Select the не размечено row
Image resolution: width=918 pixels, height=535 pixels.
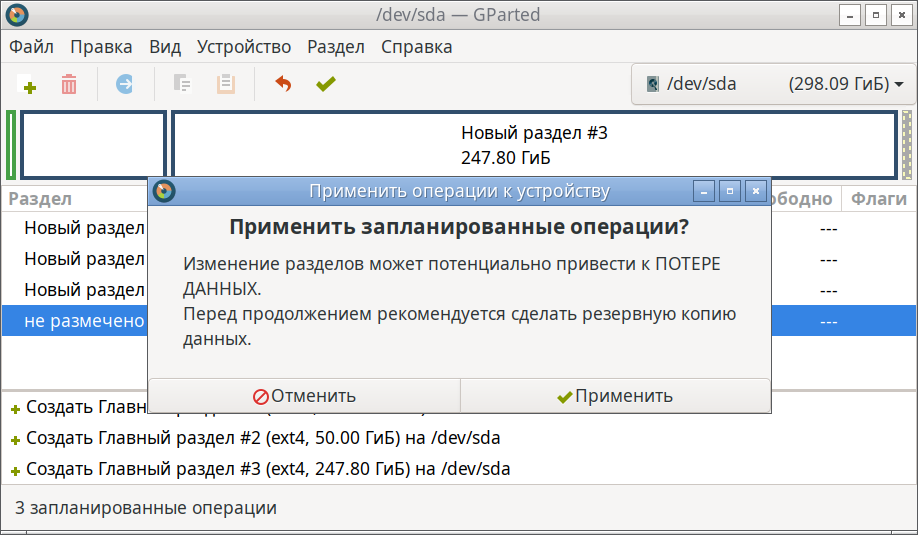point(459,320)
